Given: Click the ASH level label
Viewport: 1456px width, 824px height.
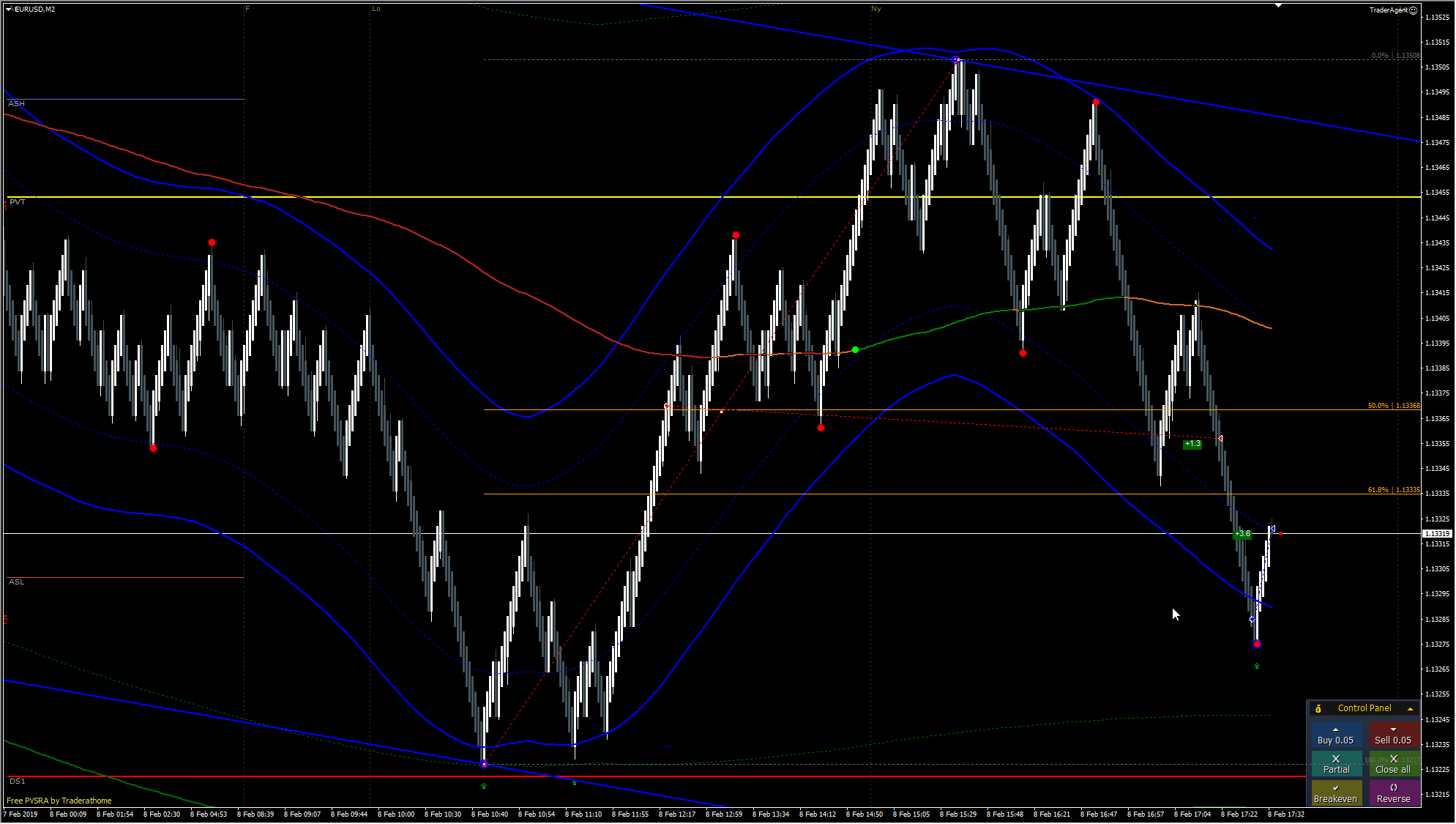Looking at the screenshot, I should pyautogui.click(x=16, y=104).
